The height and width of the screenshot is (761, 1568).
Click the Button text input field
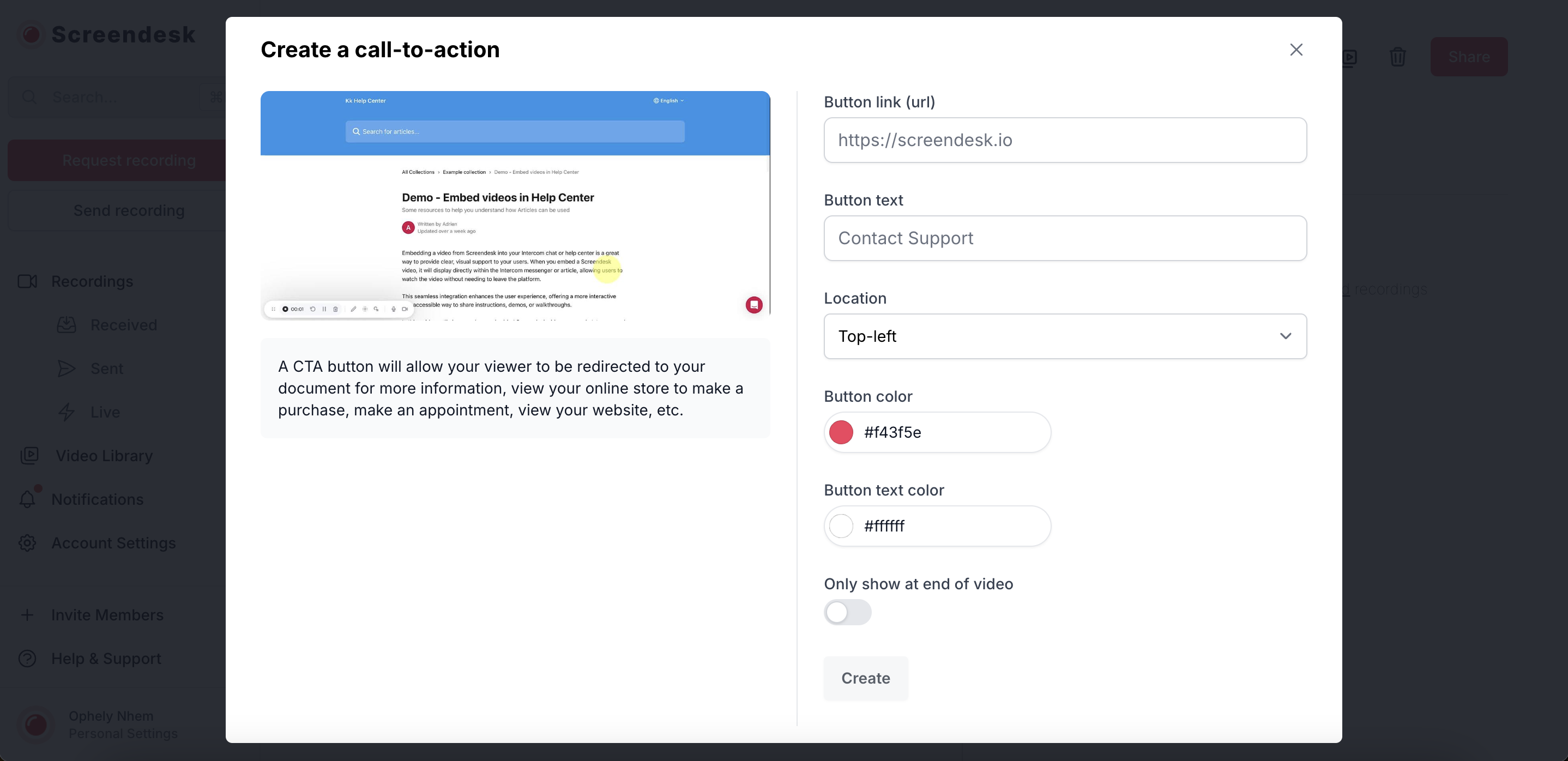[x=1064, y=238]
